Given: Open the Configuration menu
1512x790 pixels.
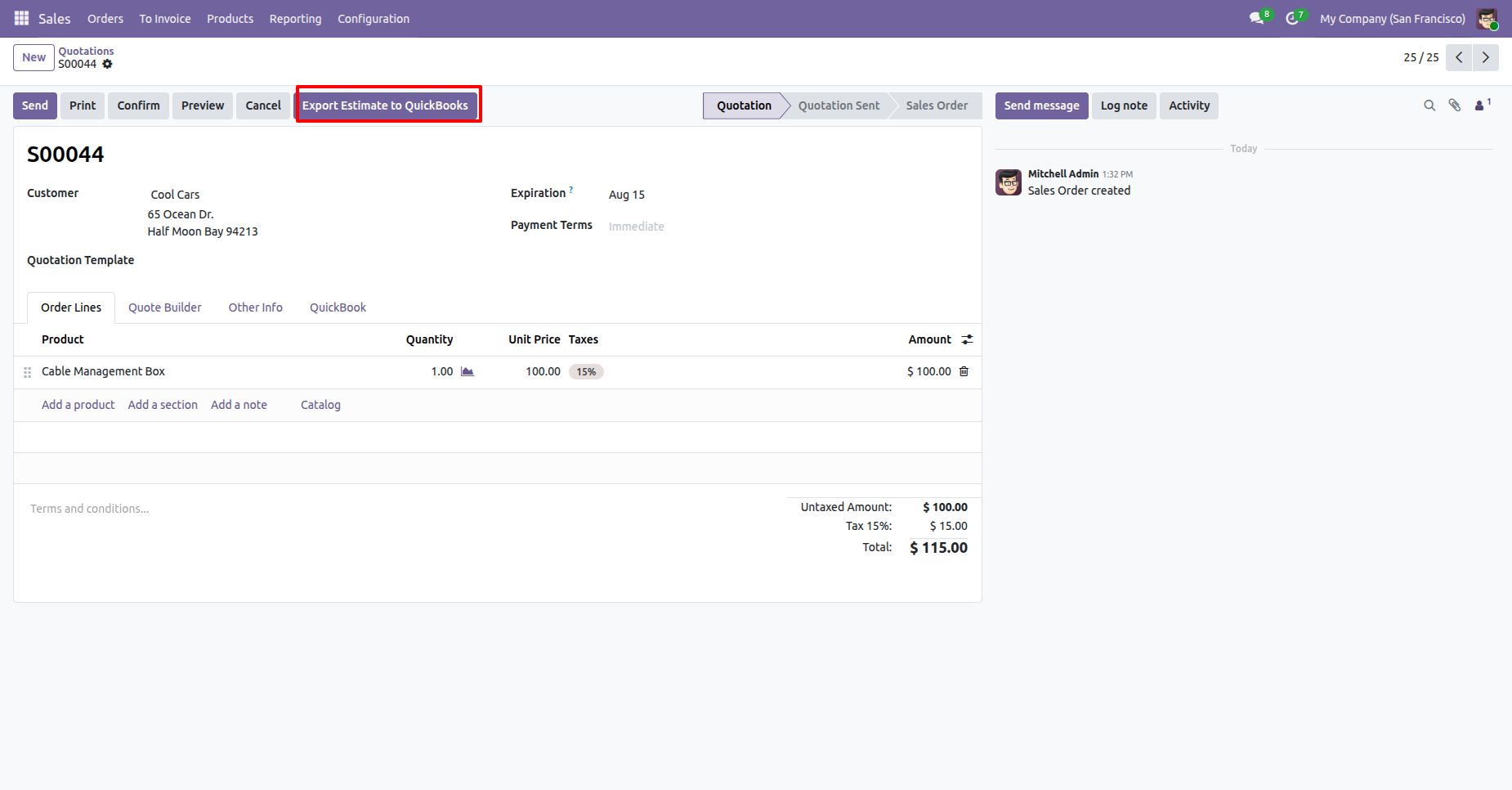Looking at the screenshot, I should tap(374, 18).
